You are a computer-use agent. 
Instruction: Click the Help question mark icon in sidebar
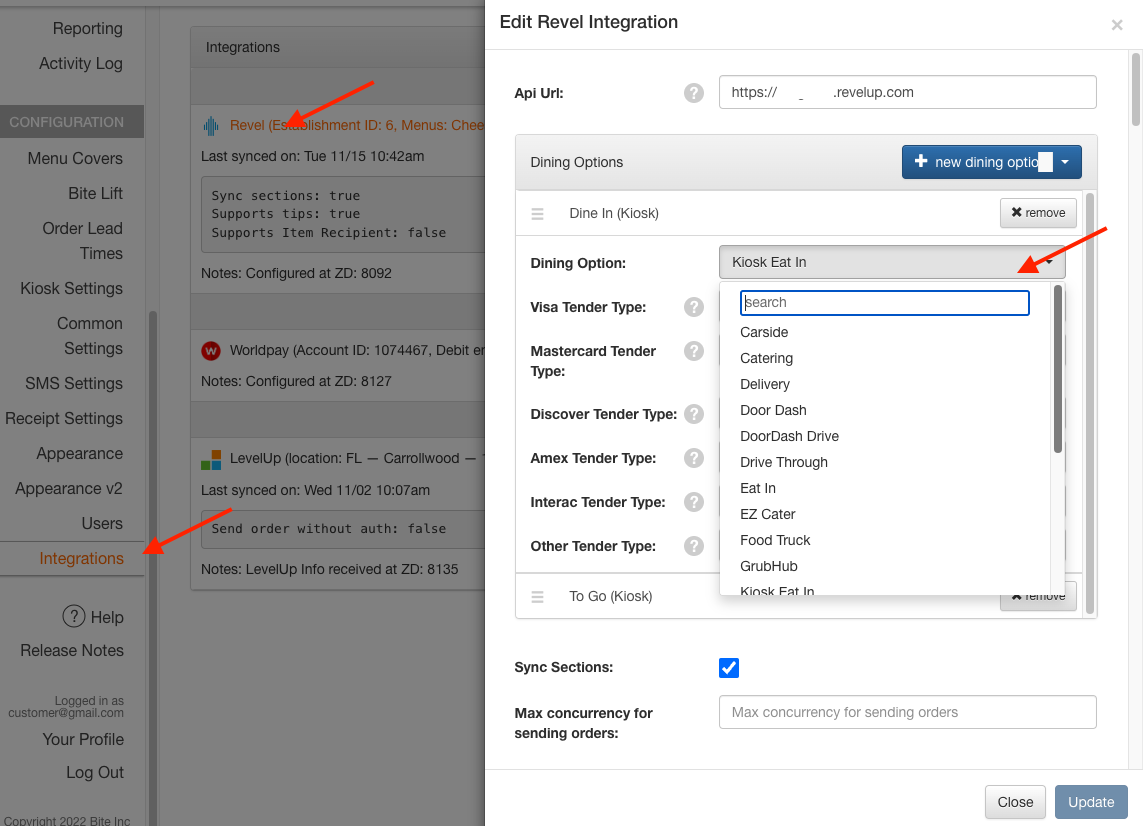point(74,616)
